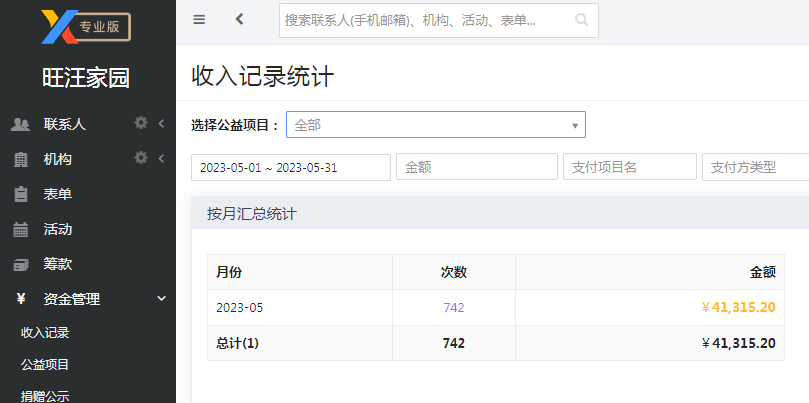Click the search magnifier icon
Viewport: 809px width, 403px height.
(581, 20)
